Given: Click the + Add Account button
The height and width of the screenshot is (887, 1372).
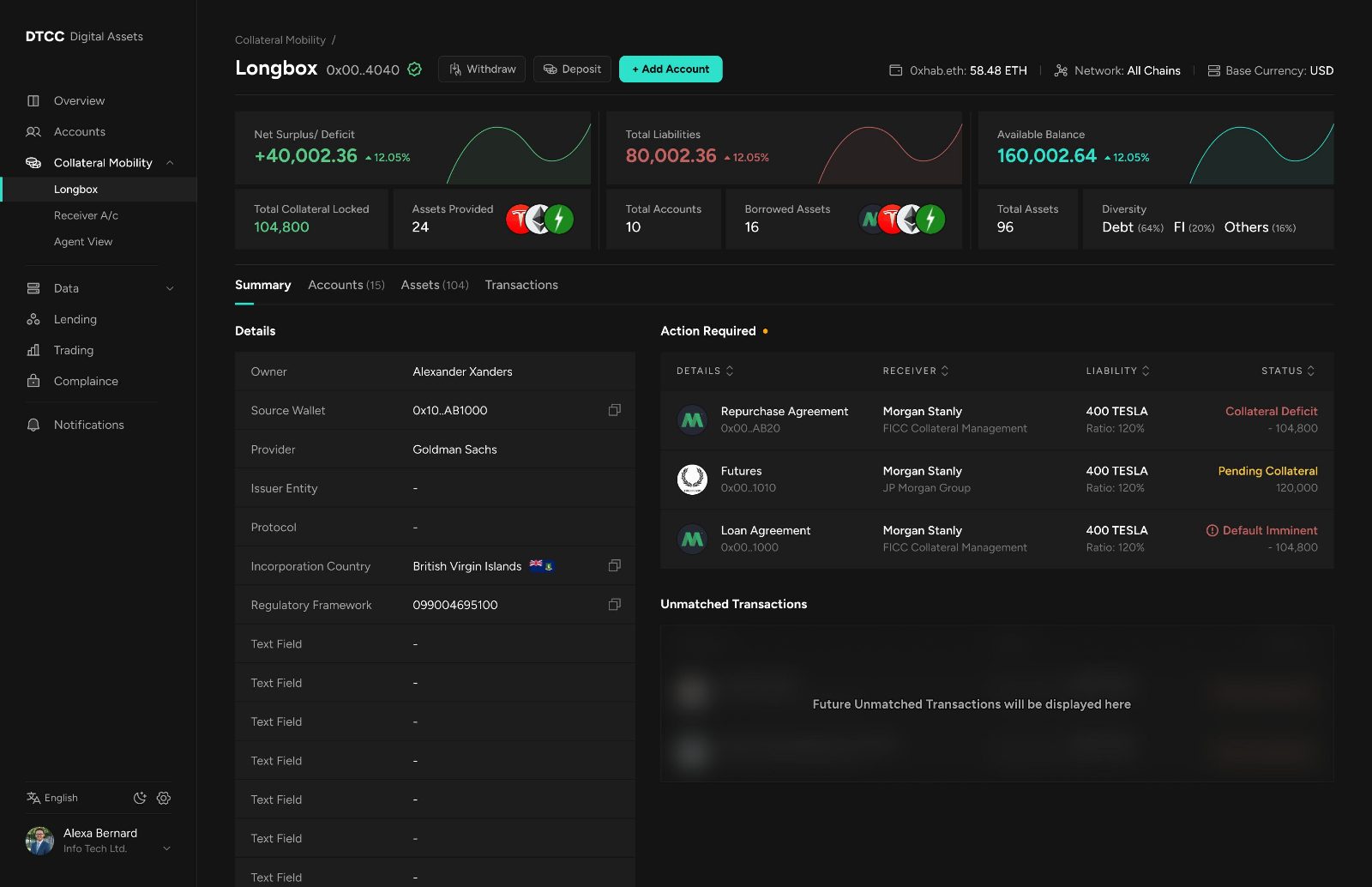Looking at the screenshot, I should coord(671,69).
